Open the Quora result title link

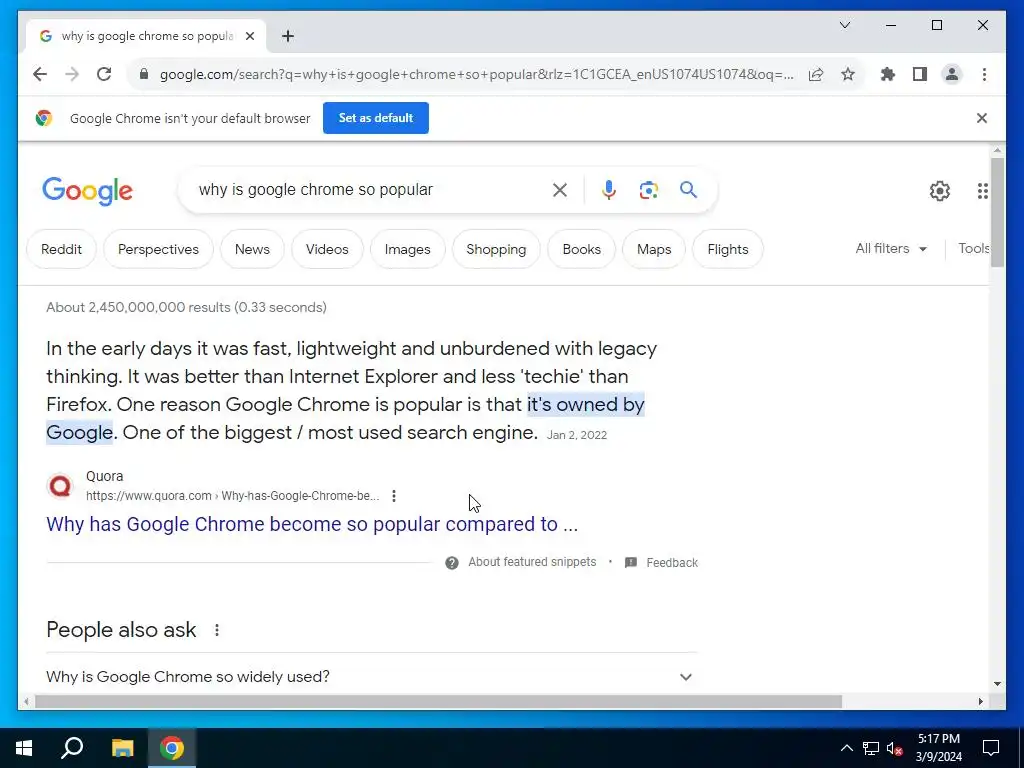point(312,524)
